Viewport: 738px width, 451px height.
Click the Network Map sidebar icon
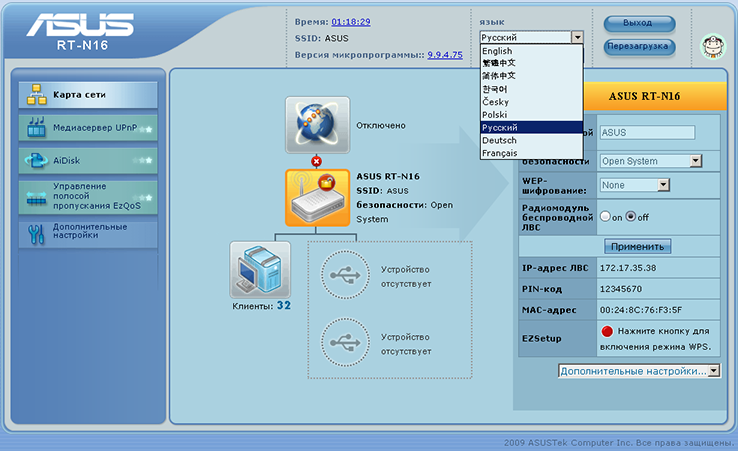[37, 95]
